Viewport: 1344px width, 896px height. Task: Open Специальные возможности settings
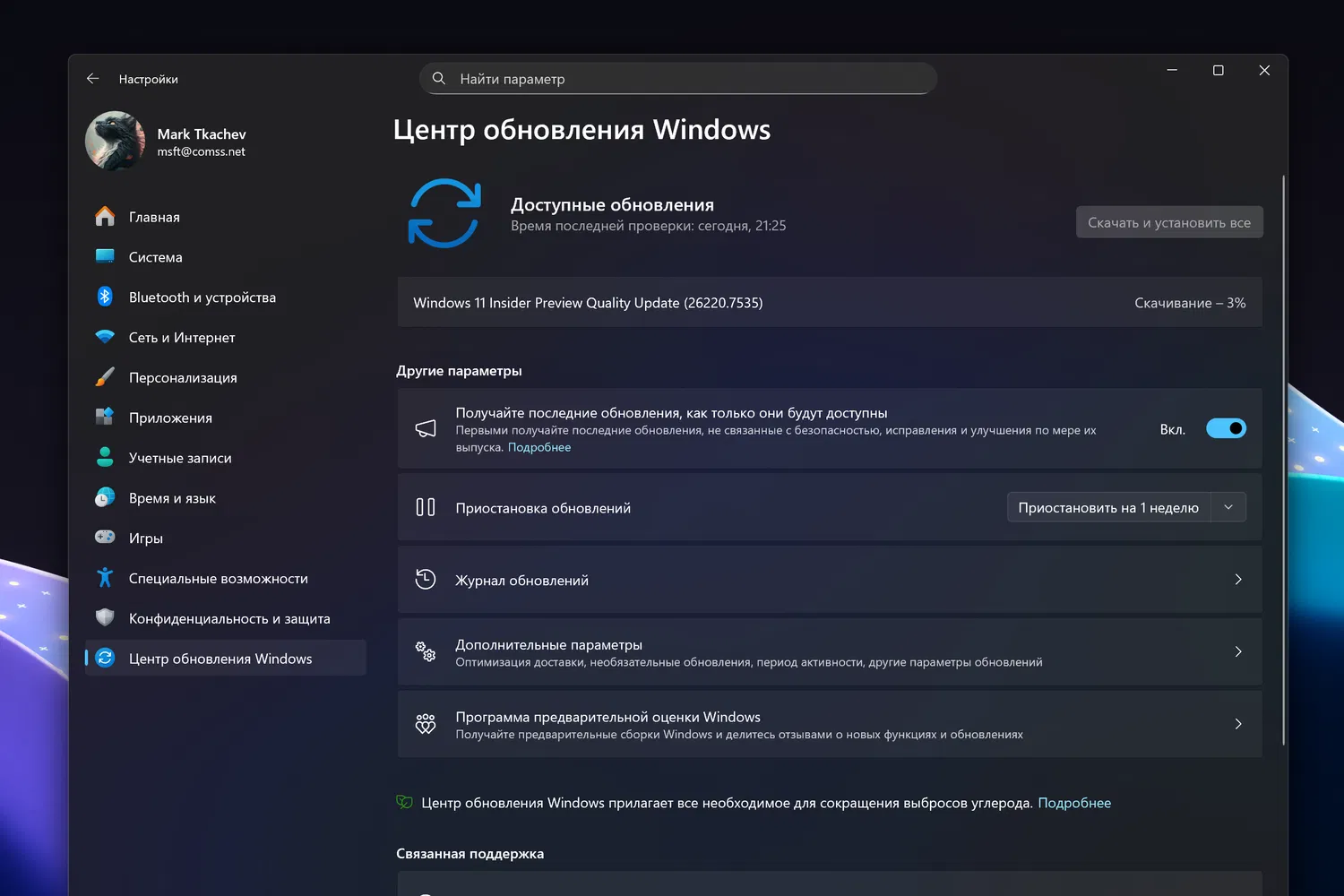219,578
